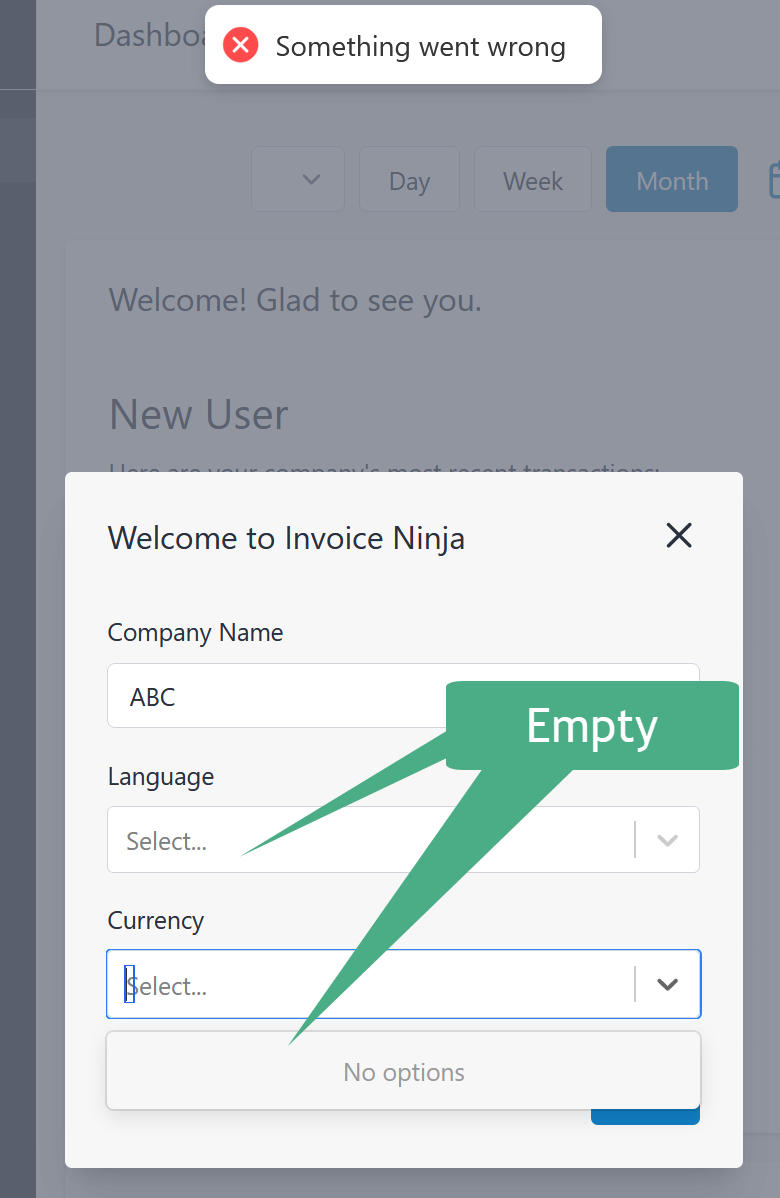Expand the Language dropdown chevron

pos(668,840)
